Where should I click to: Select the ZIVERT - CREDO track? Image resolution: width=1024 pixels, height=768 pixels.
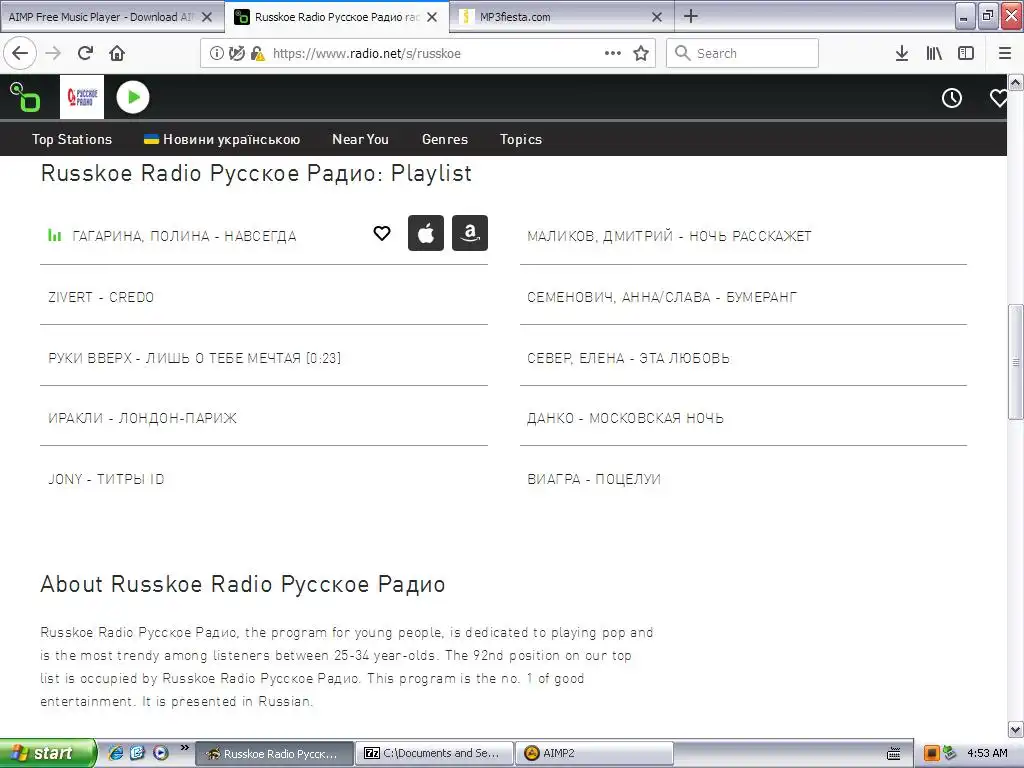[x=101, y=297]
